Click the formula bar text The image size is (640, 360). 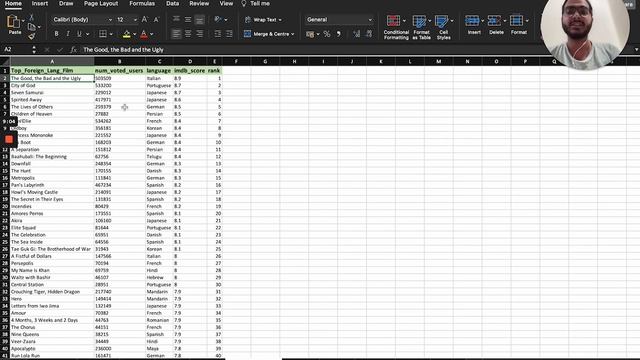coord(123,49)
